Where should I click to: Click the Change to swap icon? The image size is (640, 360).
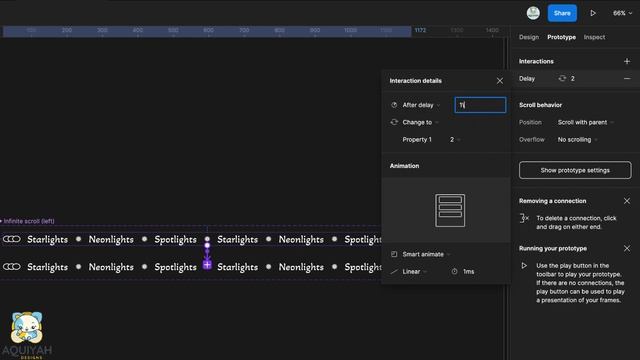(394, 122)
